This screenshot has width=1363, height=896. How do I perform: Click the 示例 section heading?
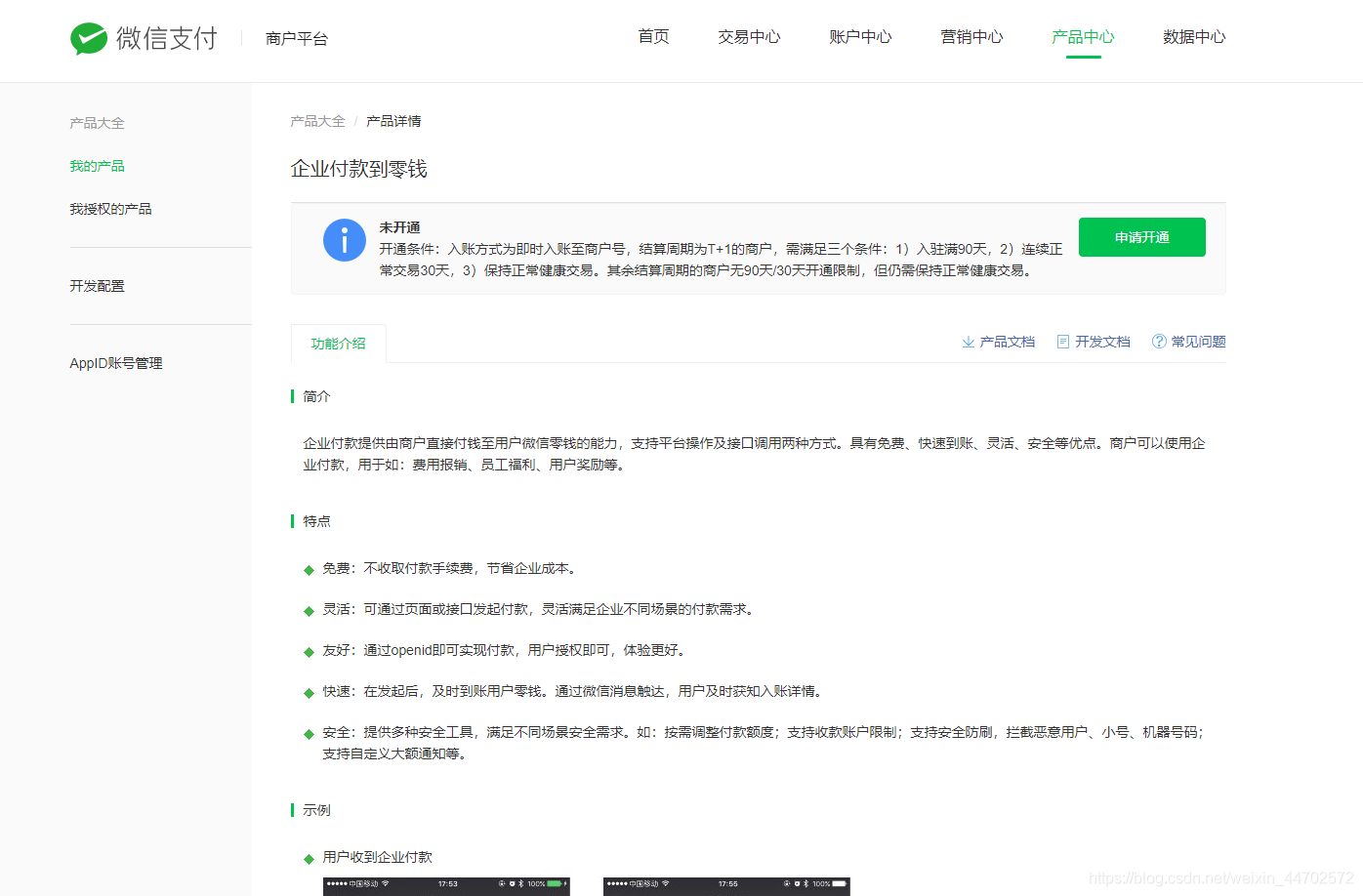316,810
